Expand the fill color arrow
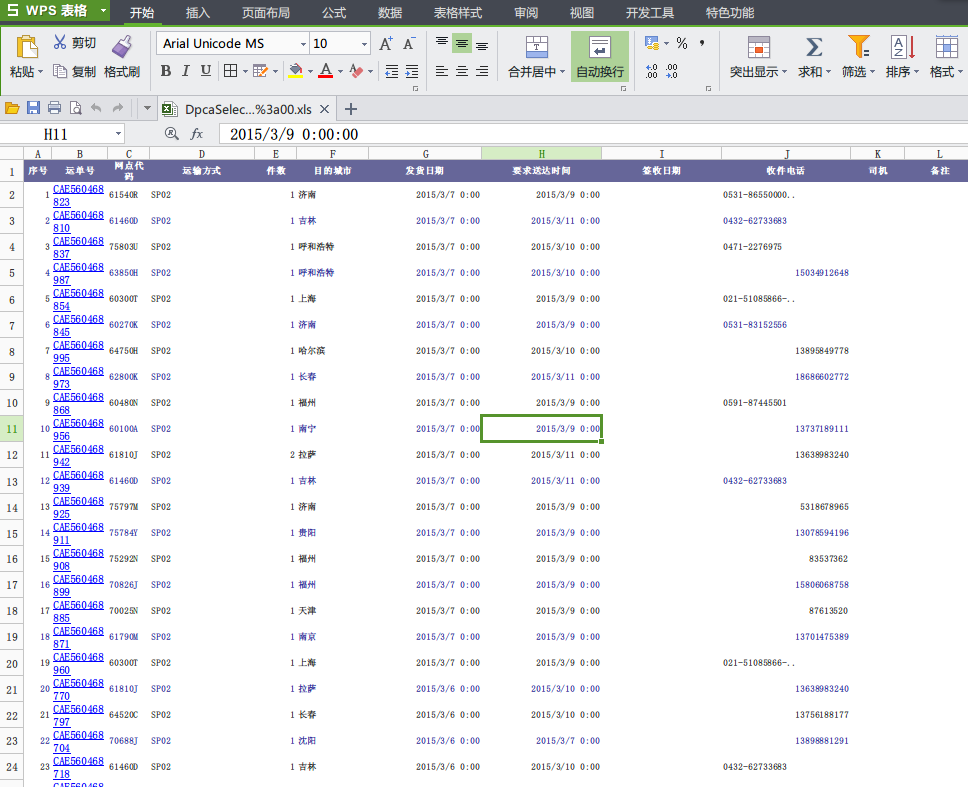 [310, 72]
